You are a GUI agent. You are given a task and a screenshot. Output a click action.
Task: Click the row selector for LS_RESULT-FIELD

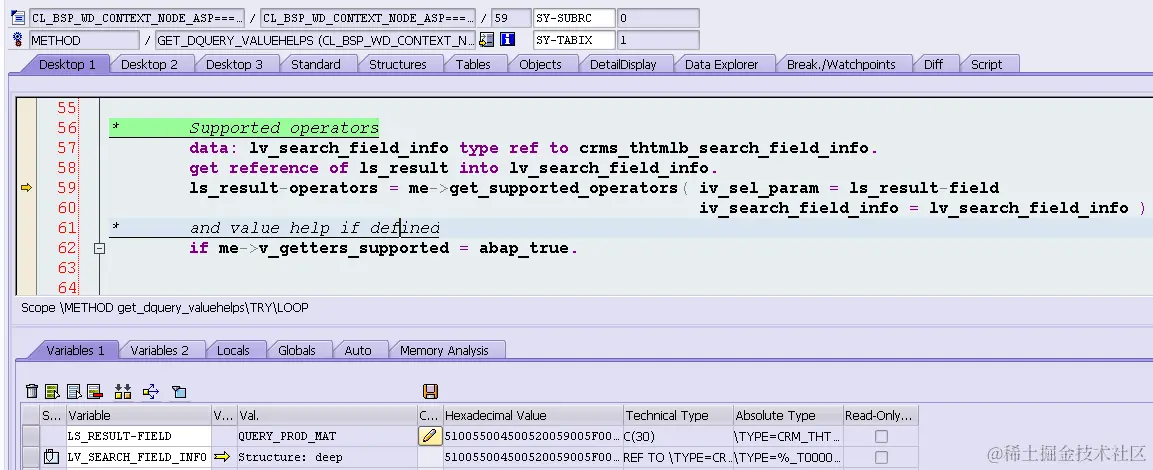click(x=30, y=436)
